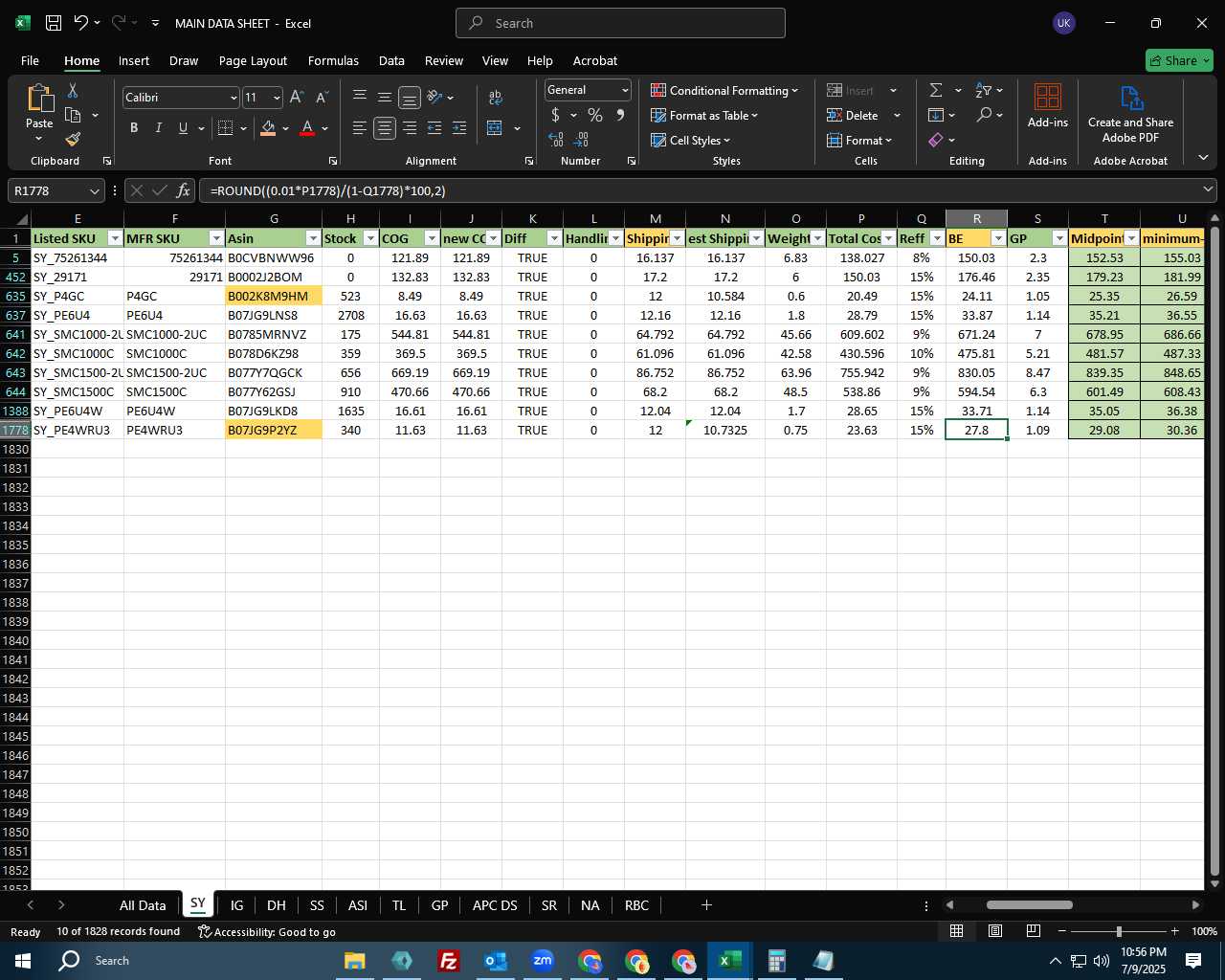Click the Delete cells button

pos(854,115)
